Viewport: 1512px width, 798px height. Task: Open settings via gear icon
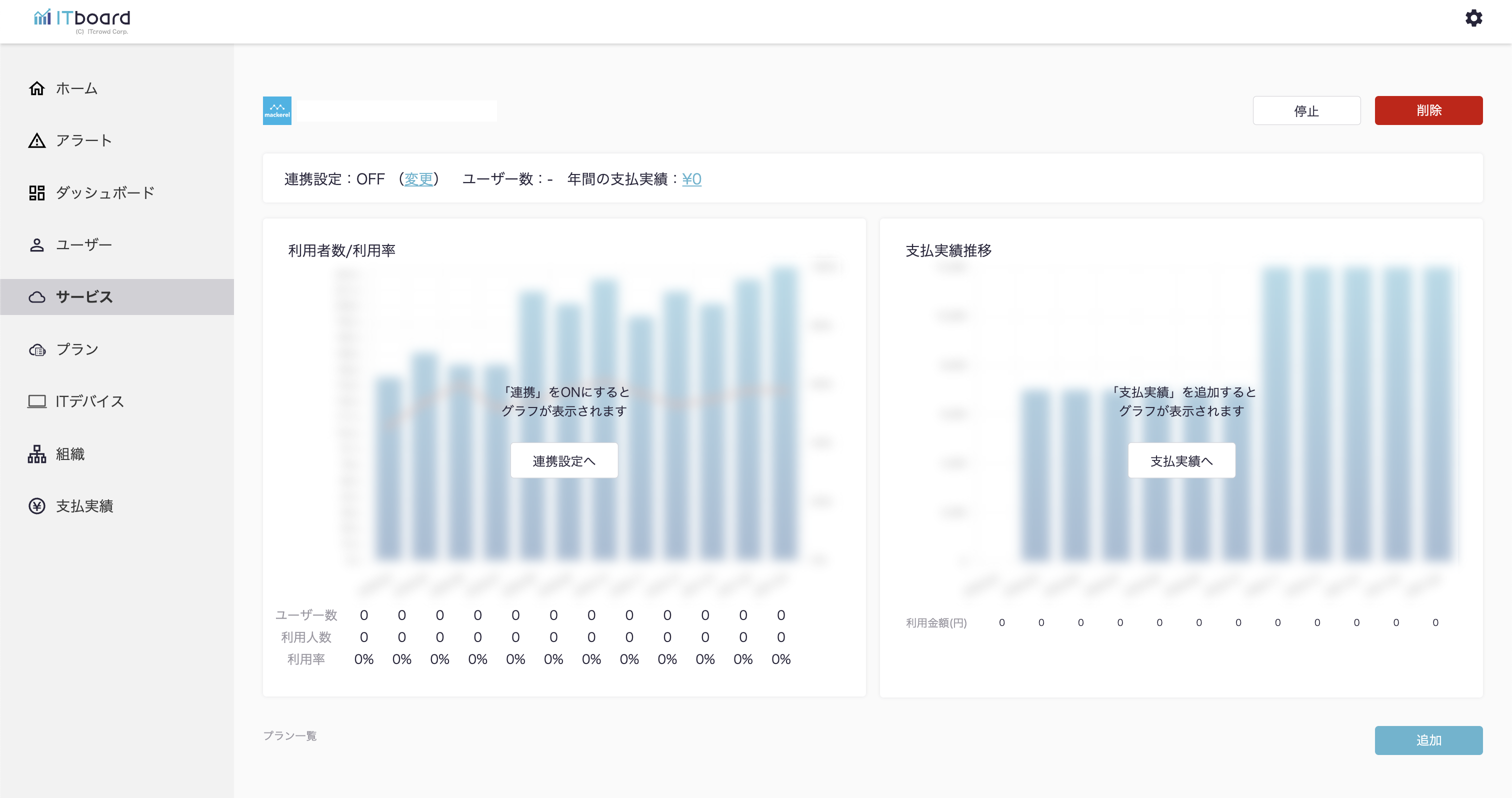1473,18
